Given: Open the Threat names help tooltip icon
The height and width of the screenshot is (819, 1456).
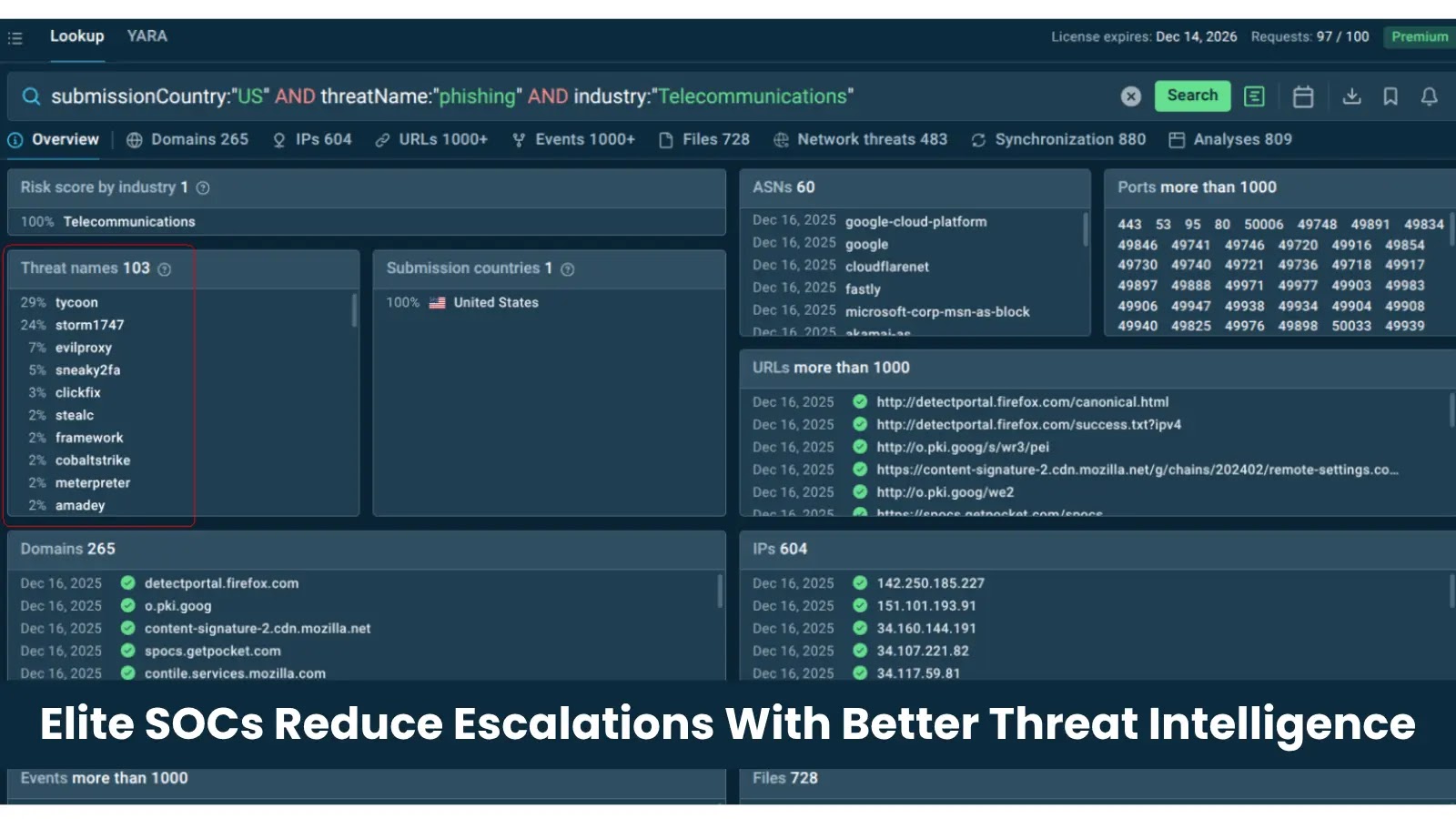Looking at the screenshot, I should tap(164, 268).
